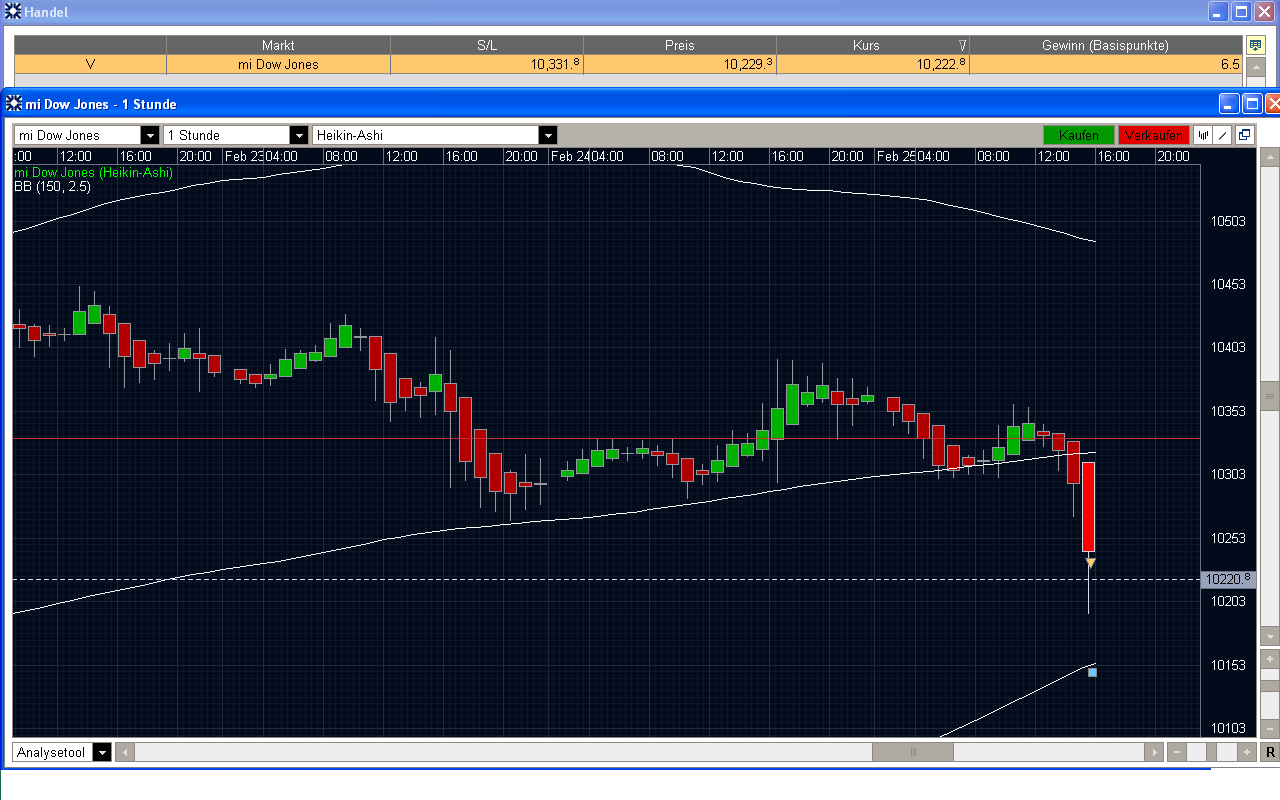Click the red stop-loss line on chart

pos(606,438)
